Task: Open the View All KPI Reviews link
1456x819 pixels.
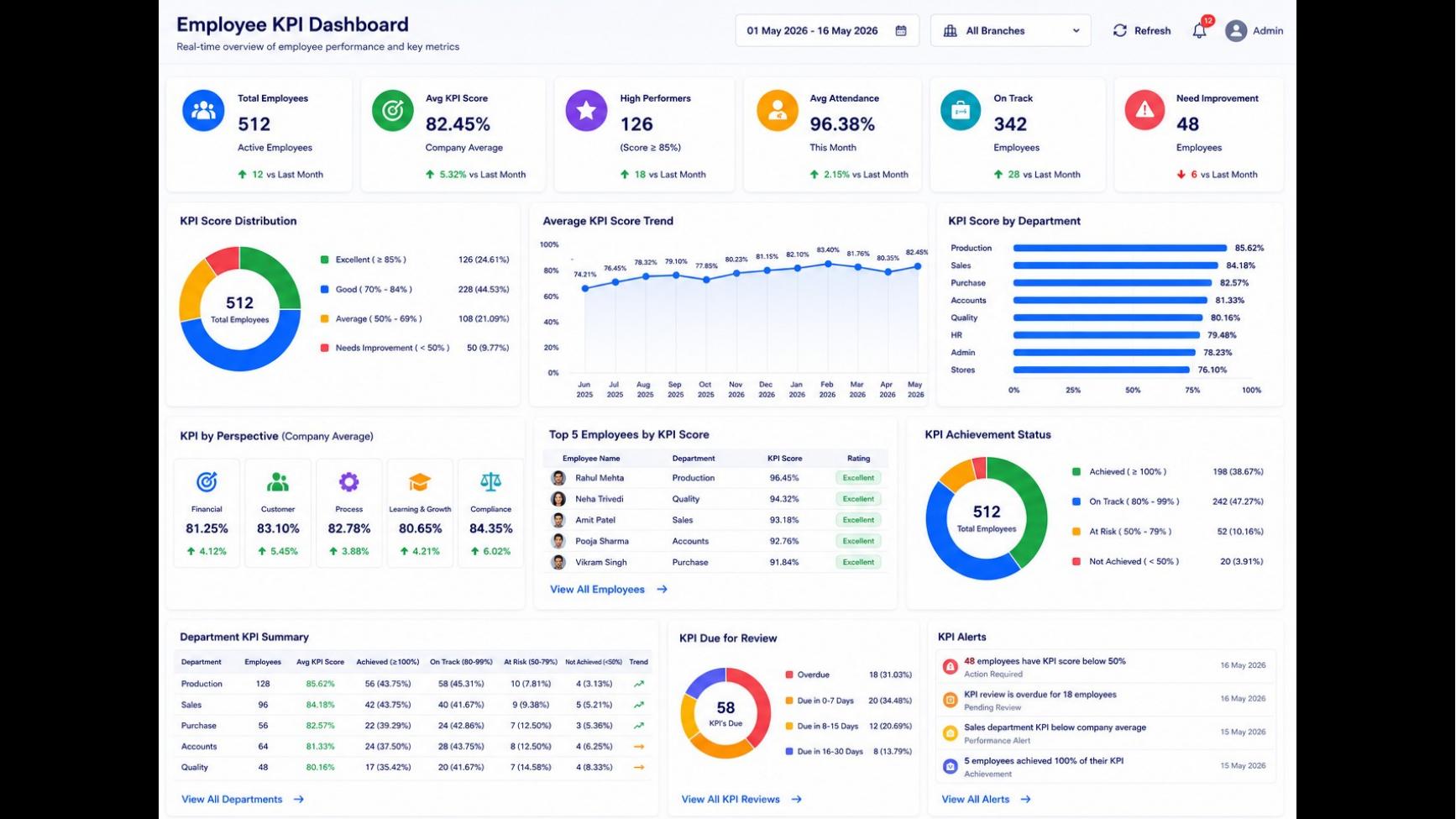Action: 741,800
